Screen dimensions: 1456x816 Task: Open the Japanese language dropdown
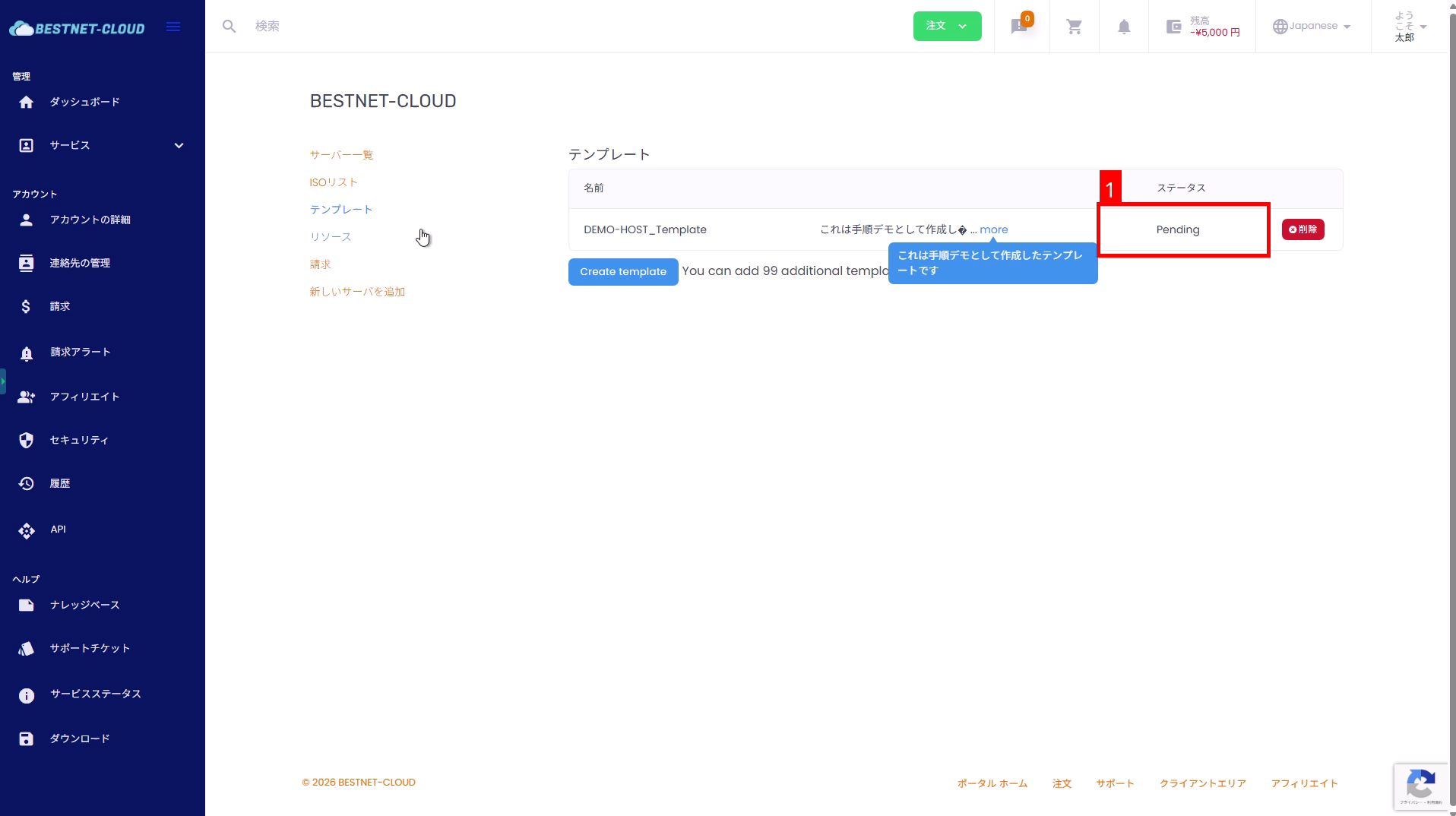(x=1312, y=26)
